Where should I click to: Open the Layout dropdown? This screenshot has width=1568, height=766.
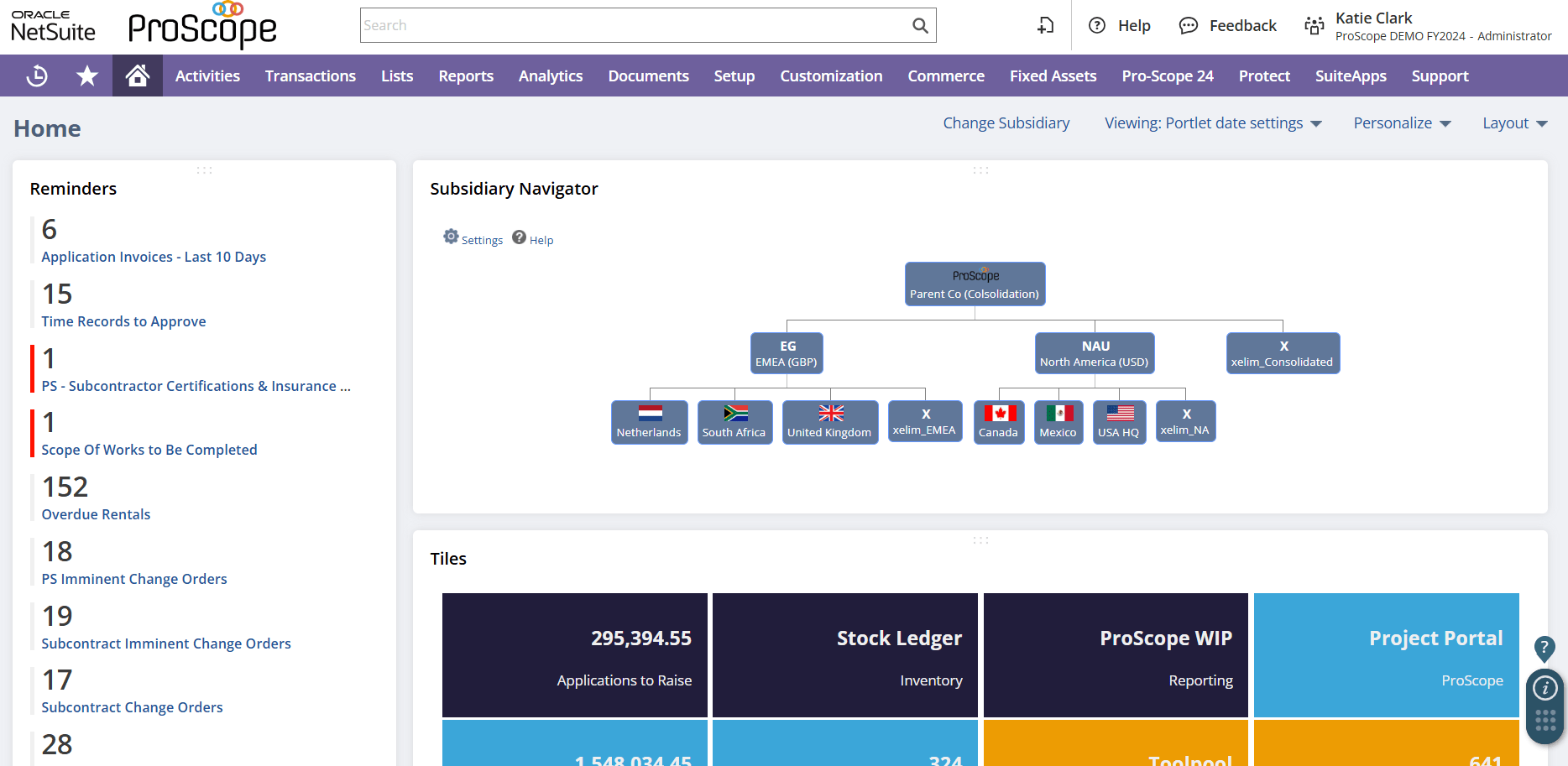coord(1513,122)
